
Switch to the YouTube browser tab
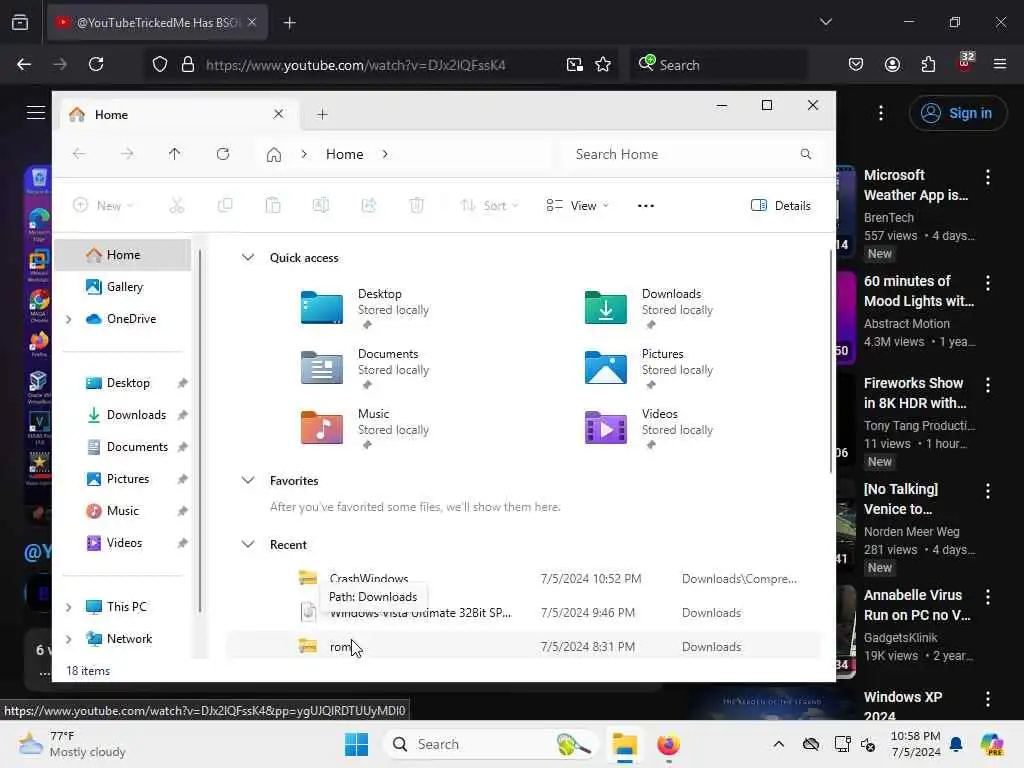(x=157, y=22)
